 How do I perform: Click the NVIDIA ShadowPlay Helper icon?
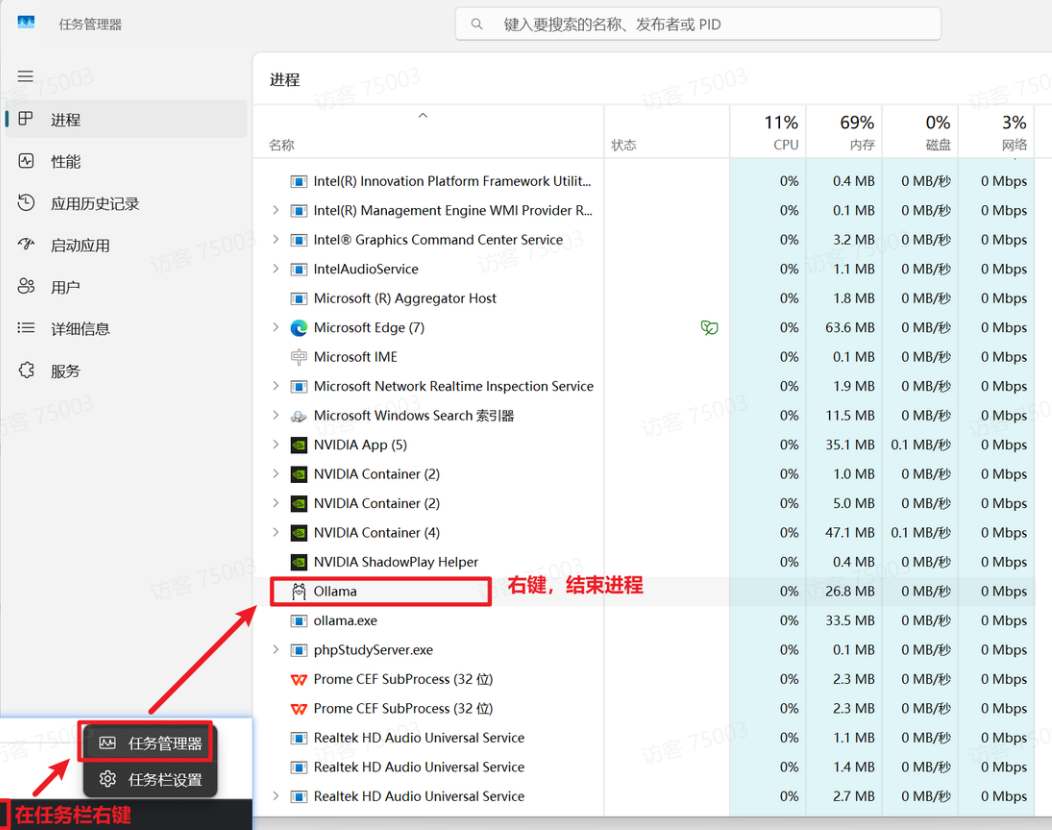(299, 562)
